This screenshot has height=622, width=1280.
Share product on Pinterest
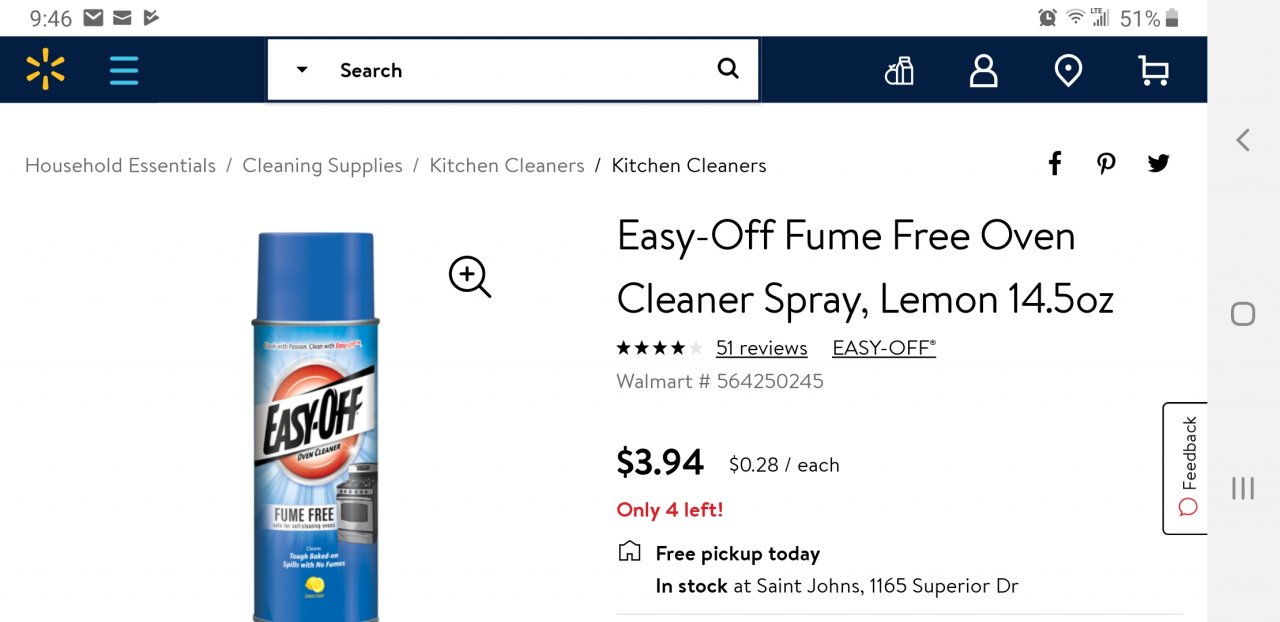pyautogui.click(x=1106, y=164)
